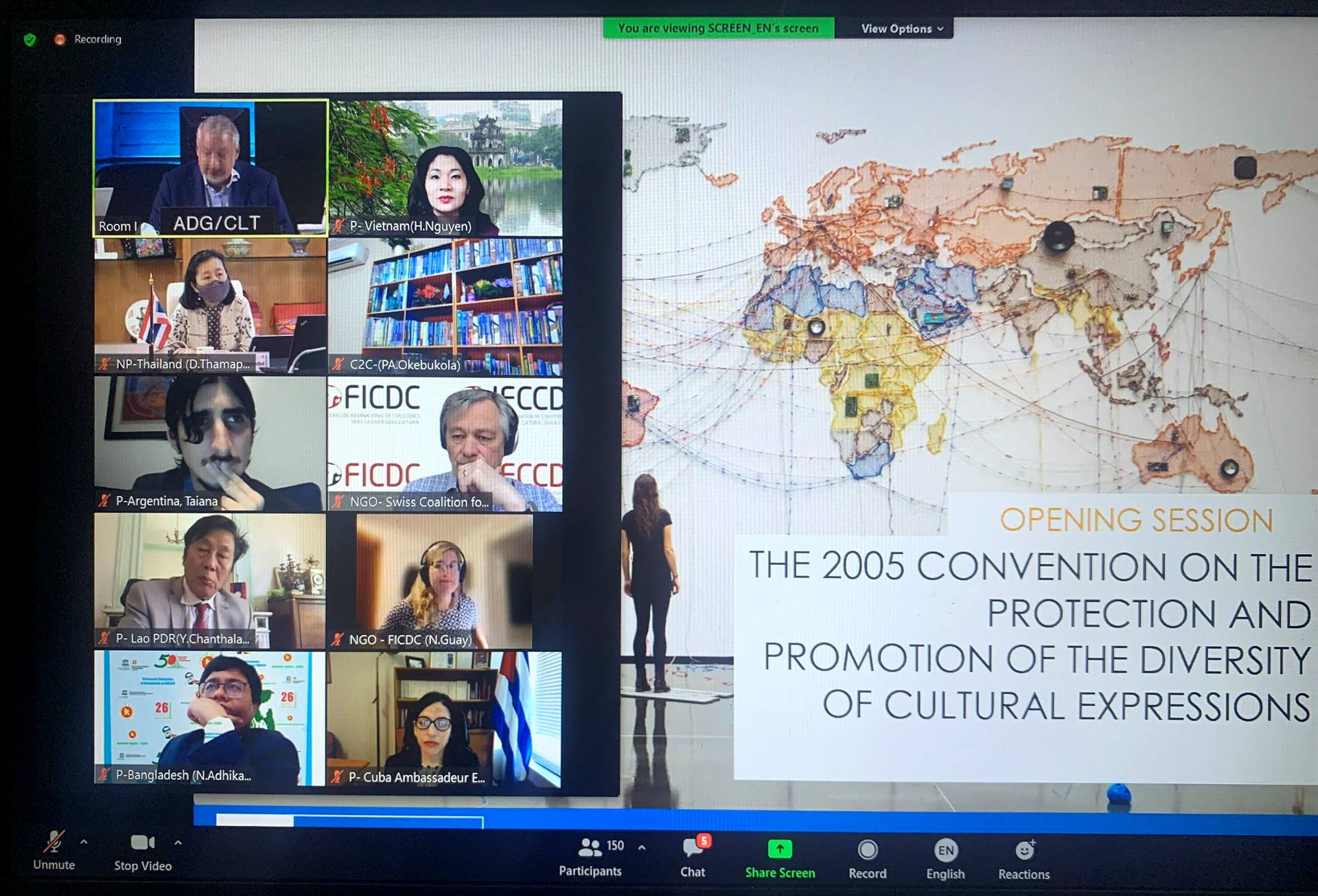Image resolution: width=1318 pixels, height=896 pixels.
Task: Open the View Options dropdown
Action: tap(901, 29)
